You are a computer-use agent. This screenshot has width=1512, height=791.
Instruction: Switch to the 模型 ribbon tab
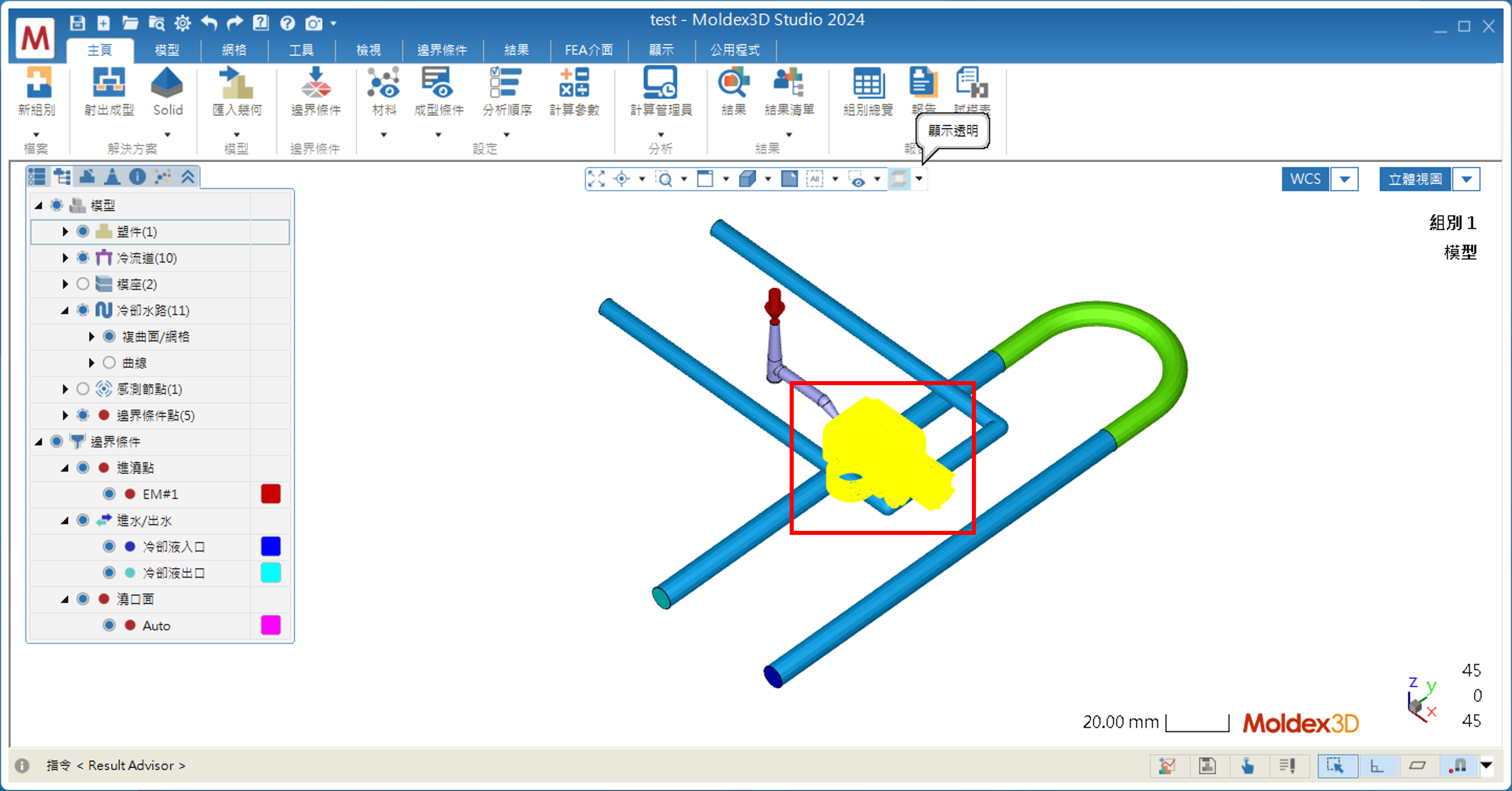pyautogui.click(x=167, y=50)
